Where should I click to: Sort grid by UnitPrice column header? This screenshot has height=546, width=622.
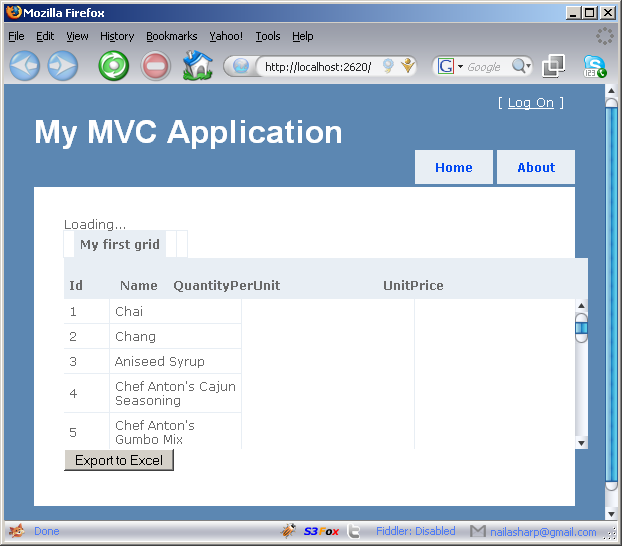(x=413, y=285)
